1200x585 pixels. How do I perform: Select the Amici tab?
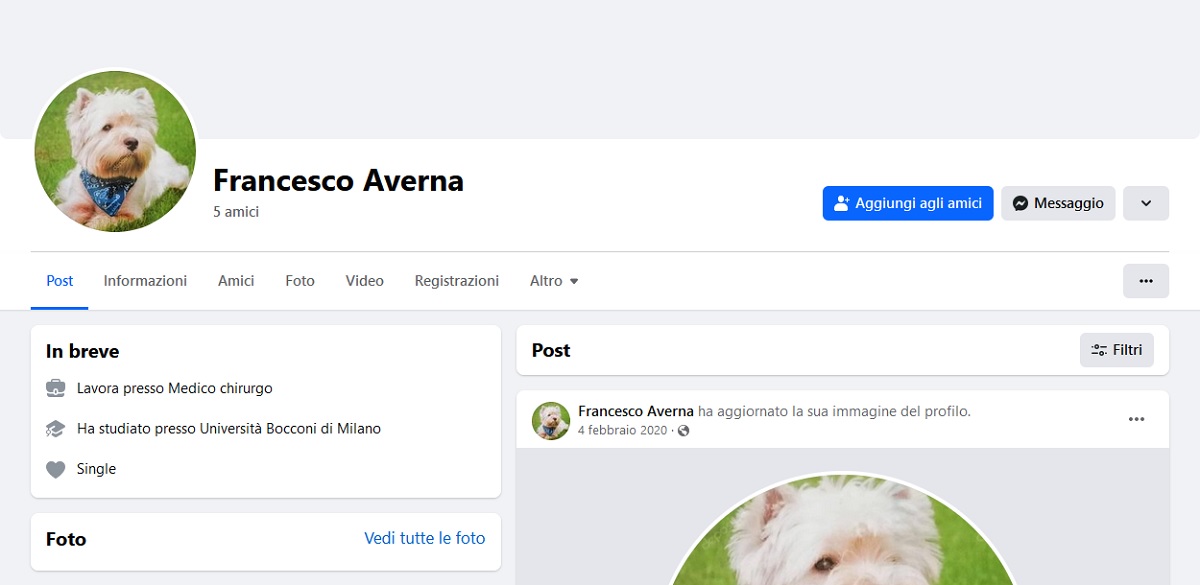click(236, 281)
